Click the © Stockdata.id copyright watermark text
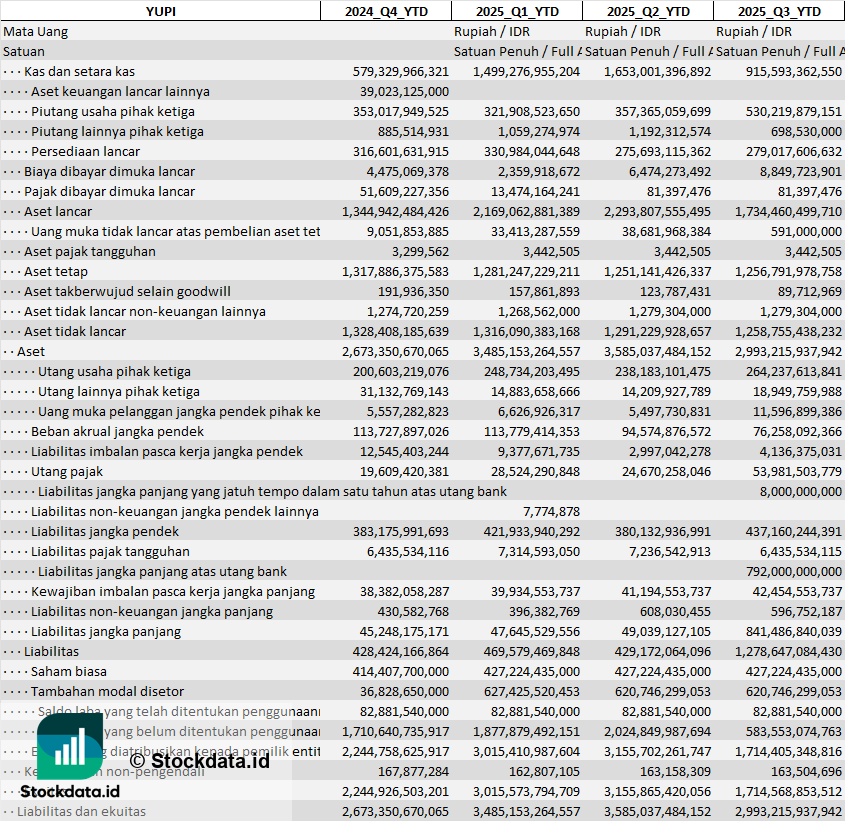The image size is (845, 821). coord(199,761)
